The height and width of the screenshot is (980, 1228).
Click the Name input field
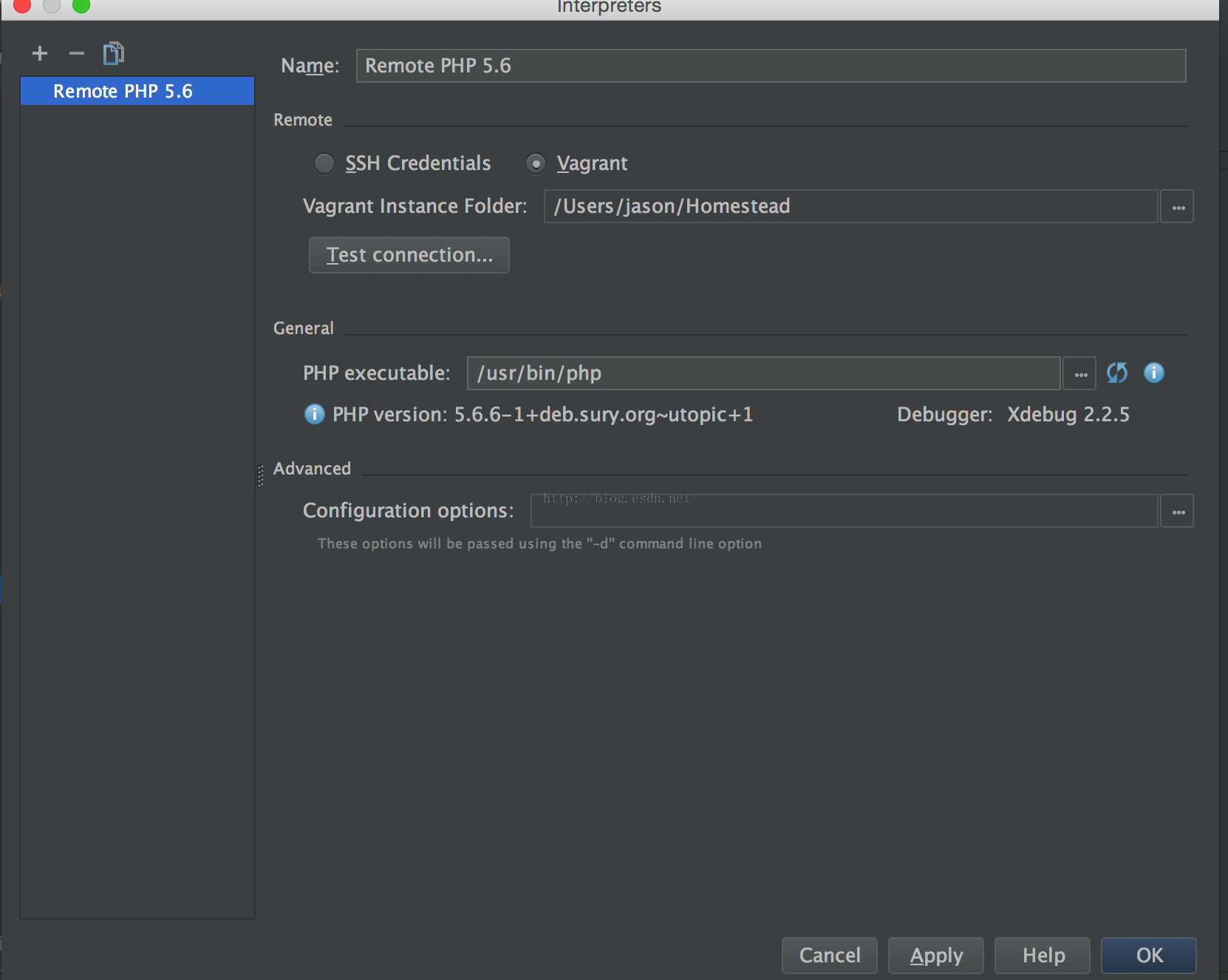pyautogui.click(x=771, y=66)
